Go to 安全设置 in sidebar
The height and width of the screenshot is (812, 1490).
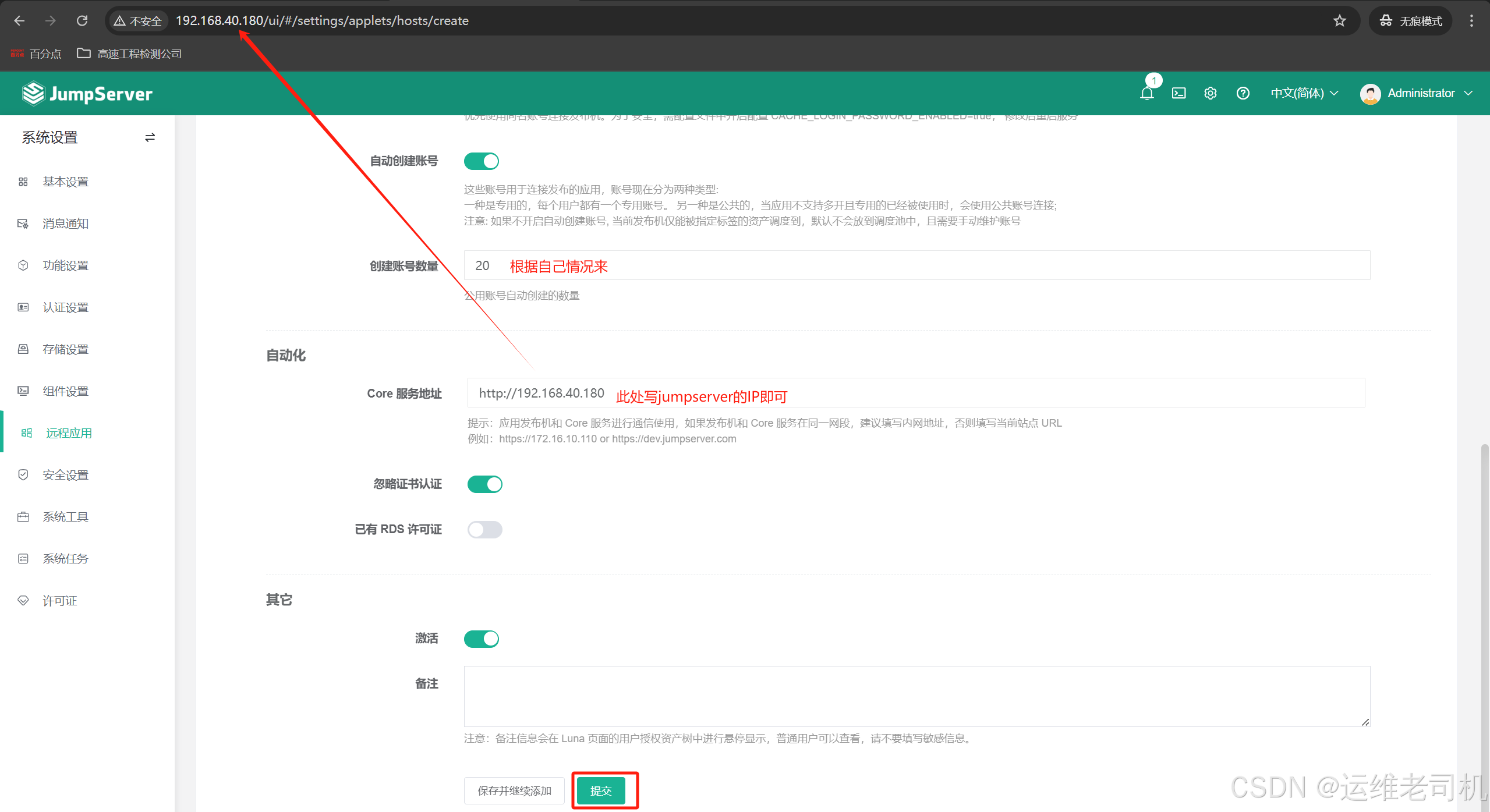point(65,475)
